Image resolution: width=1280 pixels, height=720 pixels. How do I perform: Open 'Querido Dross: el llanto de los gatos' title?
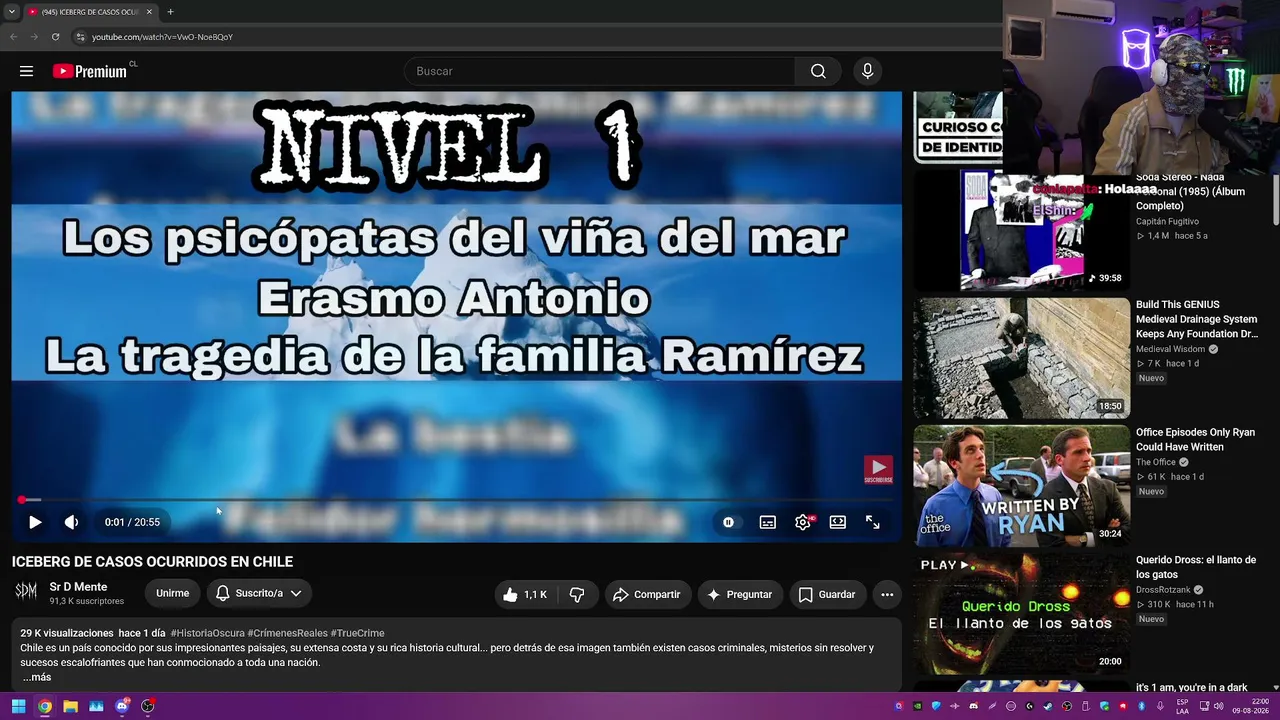tap(1196, 567)
